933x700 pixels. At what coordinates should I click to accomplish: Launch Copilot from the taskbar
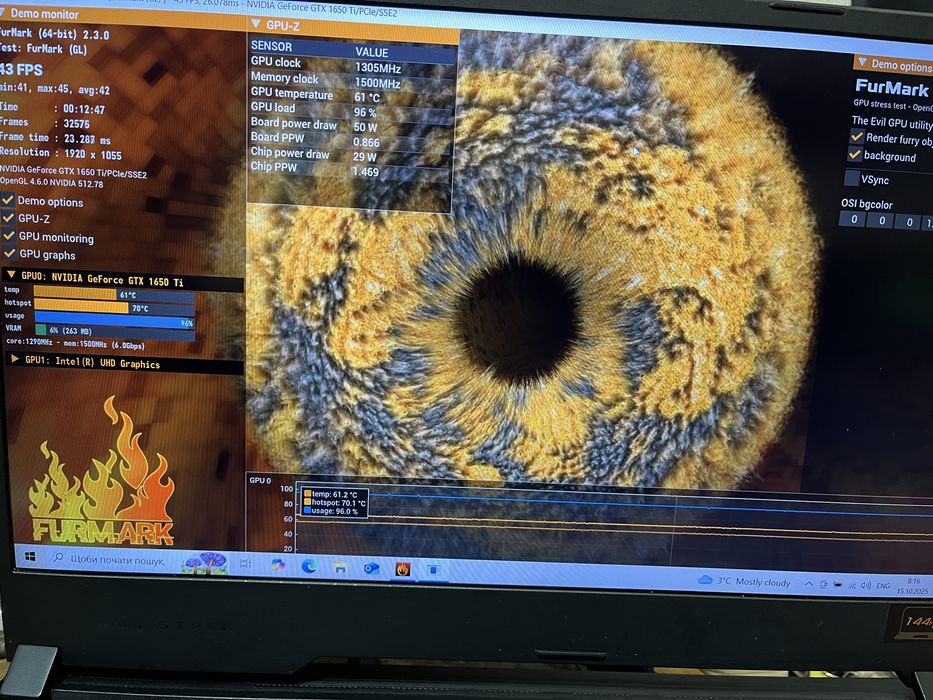tap(277, 565)
